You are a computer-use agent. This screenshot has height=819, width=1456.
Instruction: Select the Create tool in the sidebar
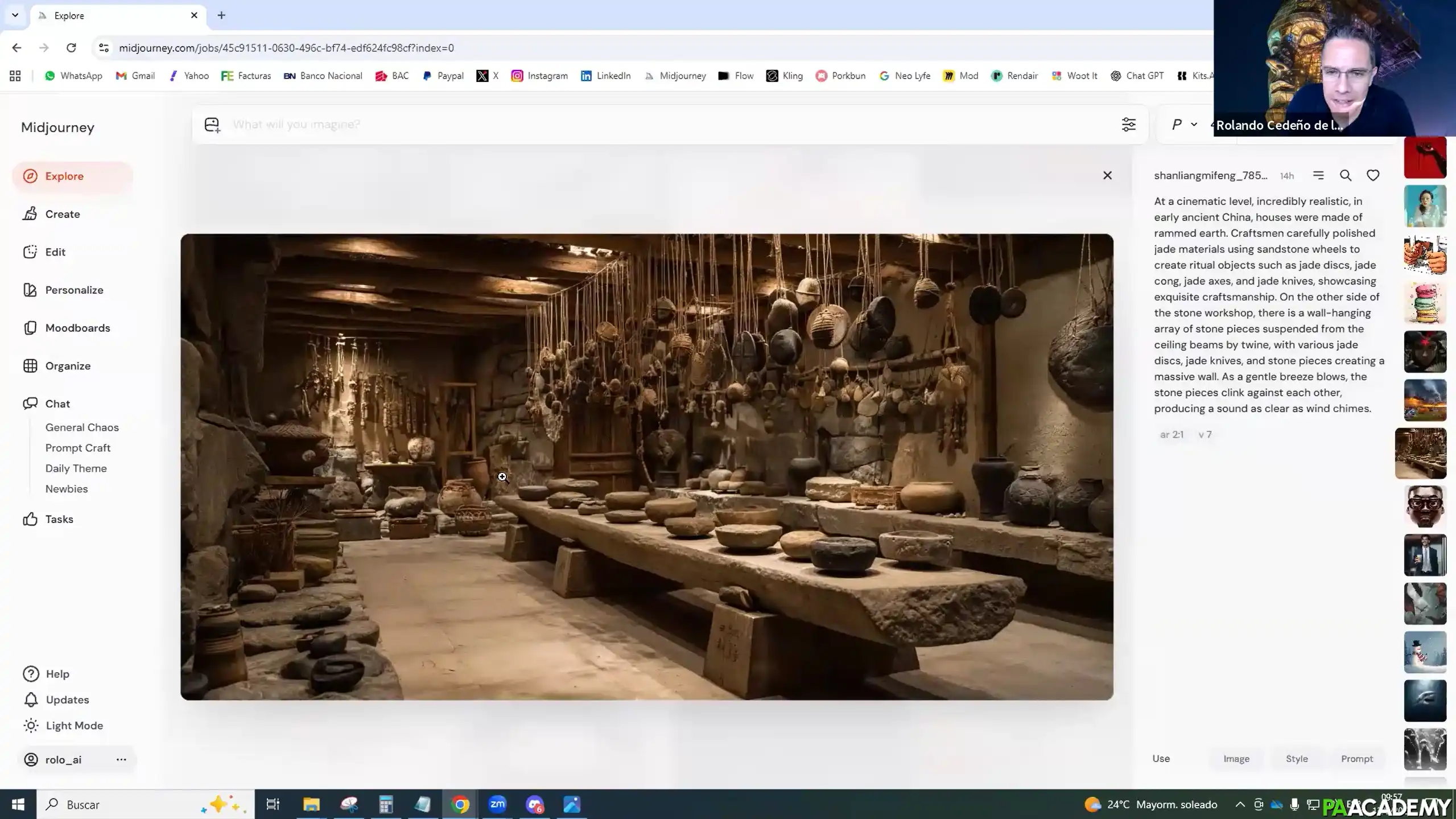[x=63, y=214]
